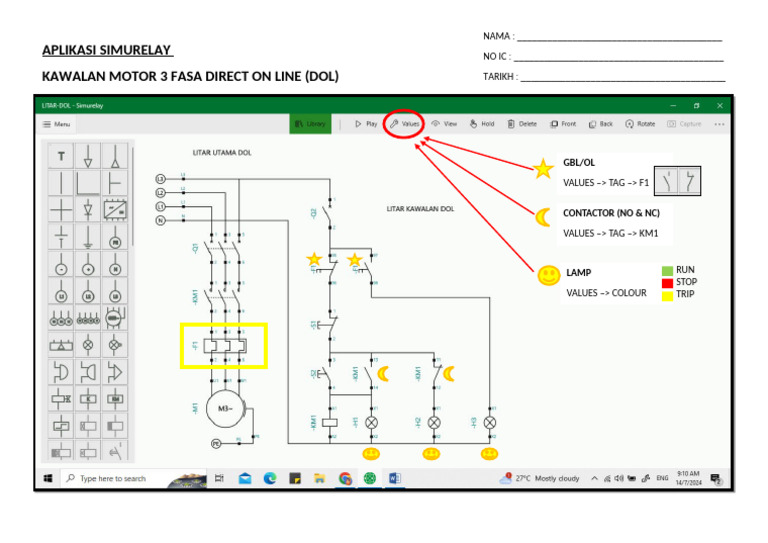Rotate the selected component
The image size is (768, 543).
click(640, 124)
